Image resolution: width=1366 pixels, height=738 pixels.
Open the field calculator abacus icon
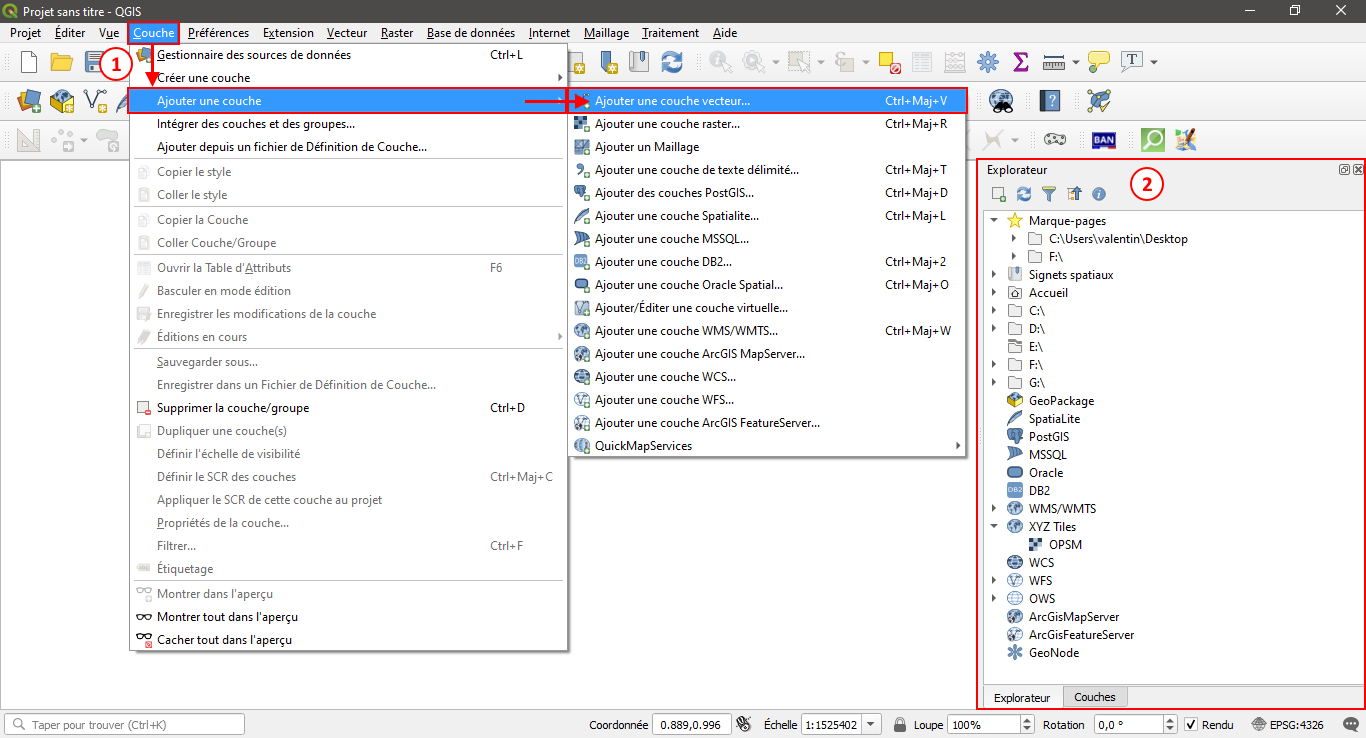(955, 62)
